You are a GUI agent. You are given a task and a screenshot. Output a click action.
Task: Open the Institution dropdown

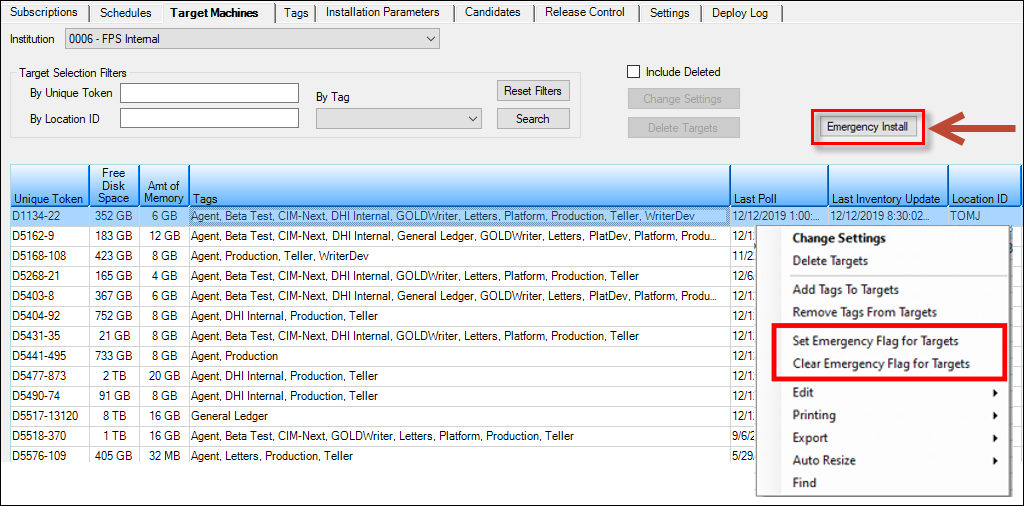[252, 39]
